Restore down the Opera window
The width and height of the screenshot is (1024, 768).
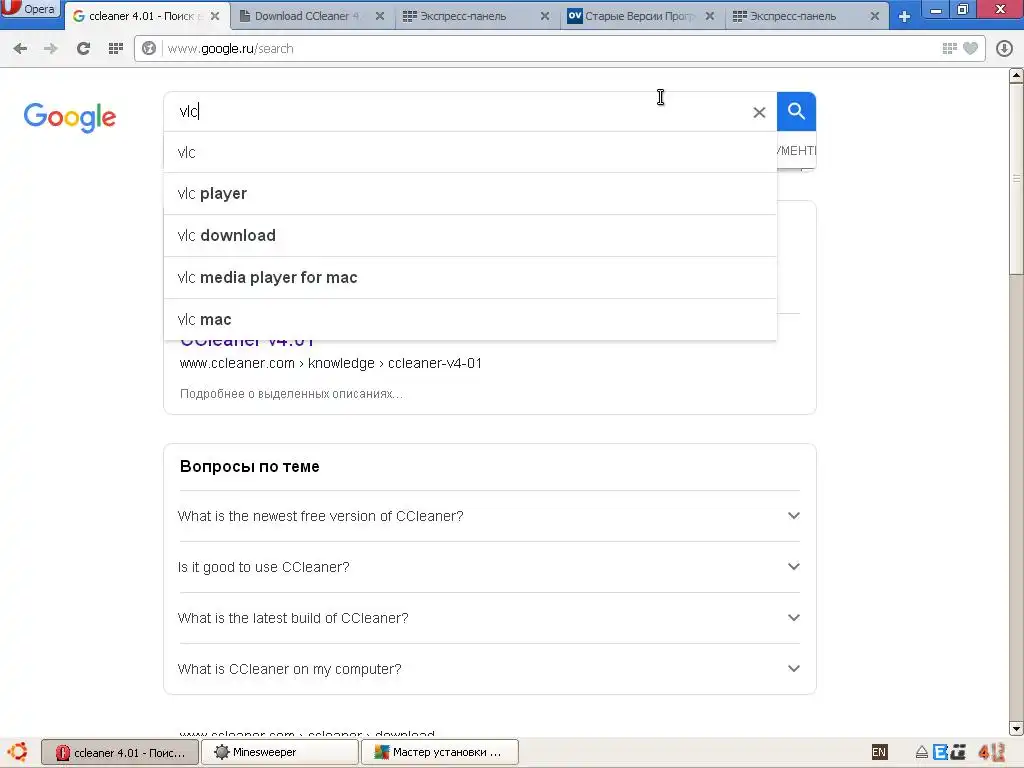pyautogui.click(x=962, y=9)
